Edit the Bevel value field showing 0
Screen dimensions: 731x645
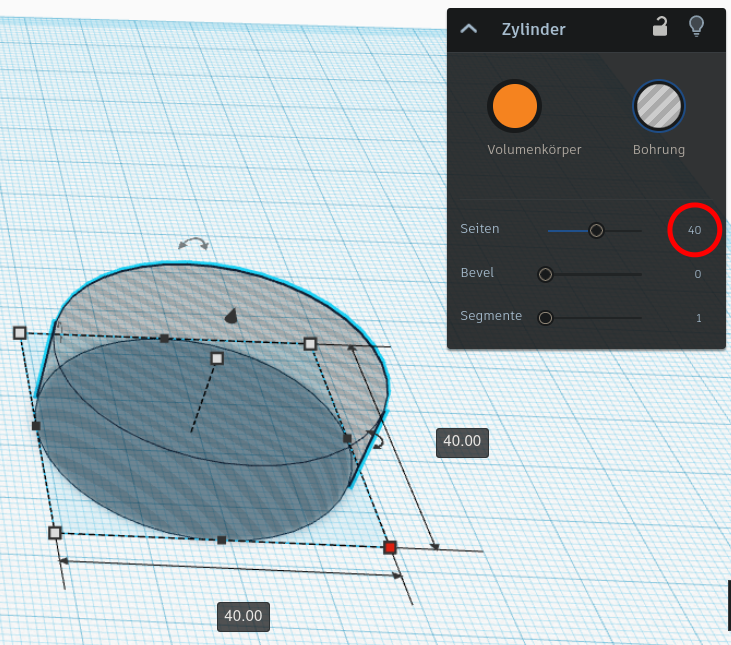(x=697, y=274)
